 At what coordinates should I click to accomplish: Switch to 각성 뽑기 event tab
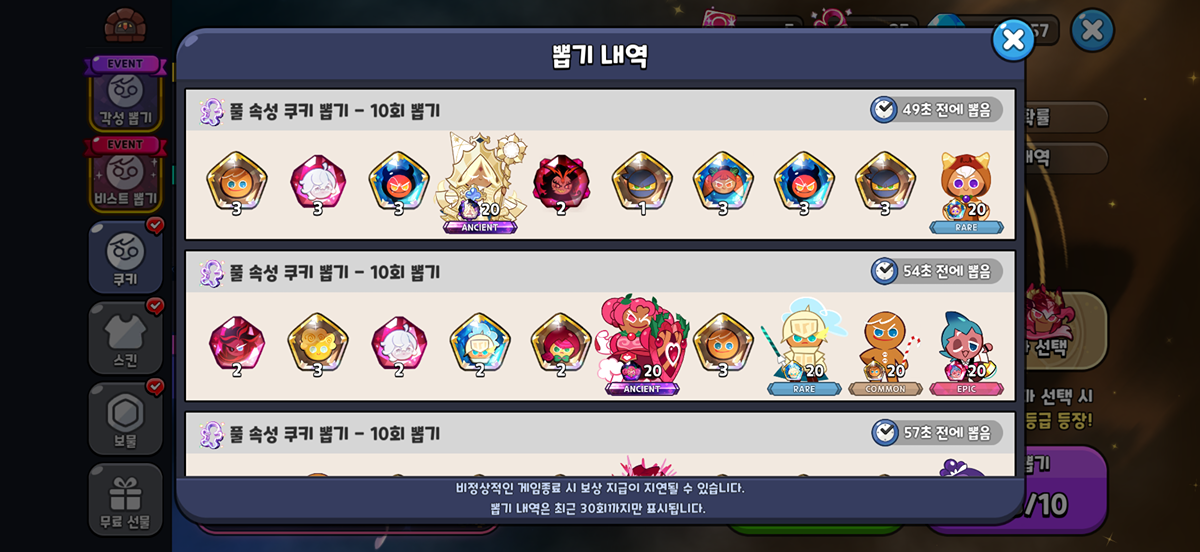(125, 95)
